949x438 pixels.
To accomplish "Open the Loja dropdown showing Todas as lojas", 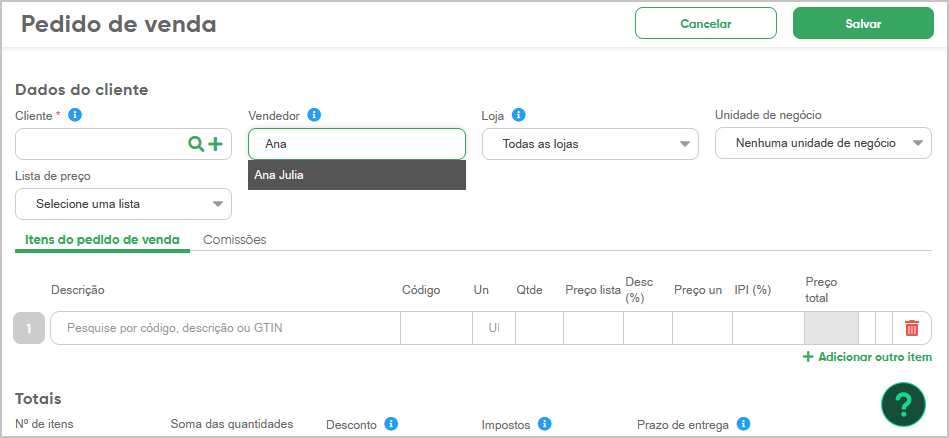I will tap(590, 144).
